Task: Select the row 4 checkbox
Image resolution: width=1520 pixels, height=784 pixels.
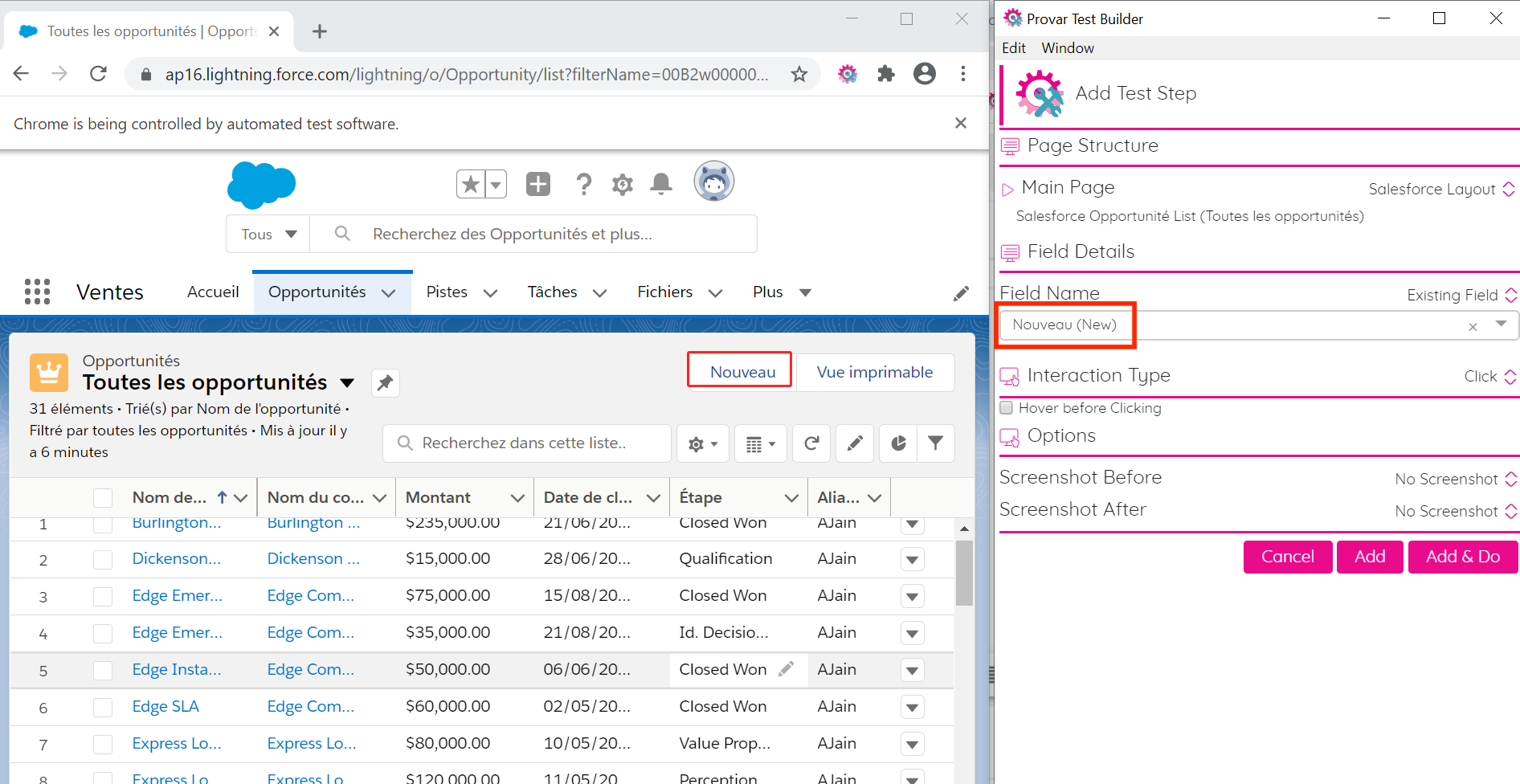Action: [x=103, y=633]
